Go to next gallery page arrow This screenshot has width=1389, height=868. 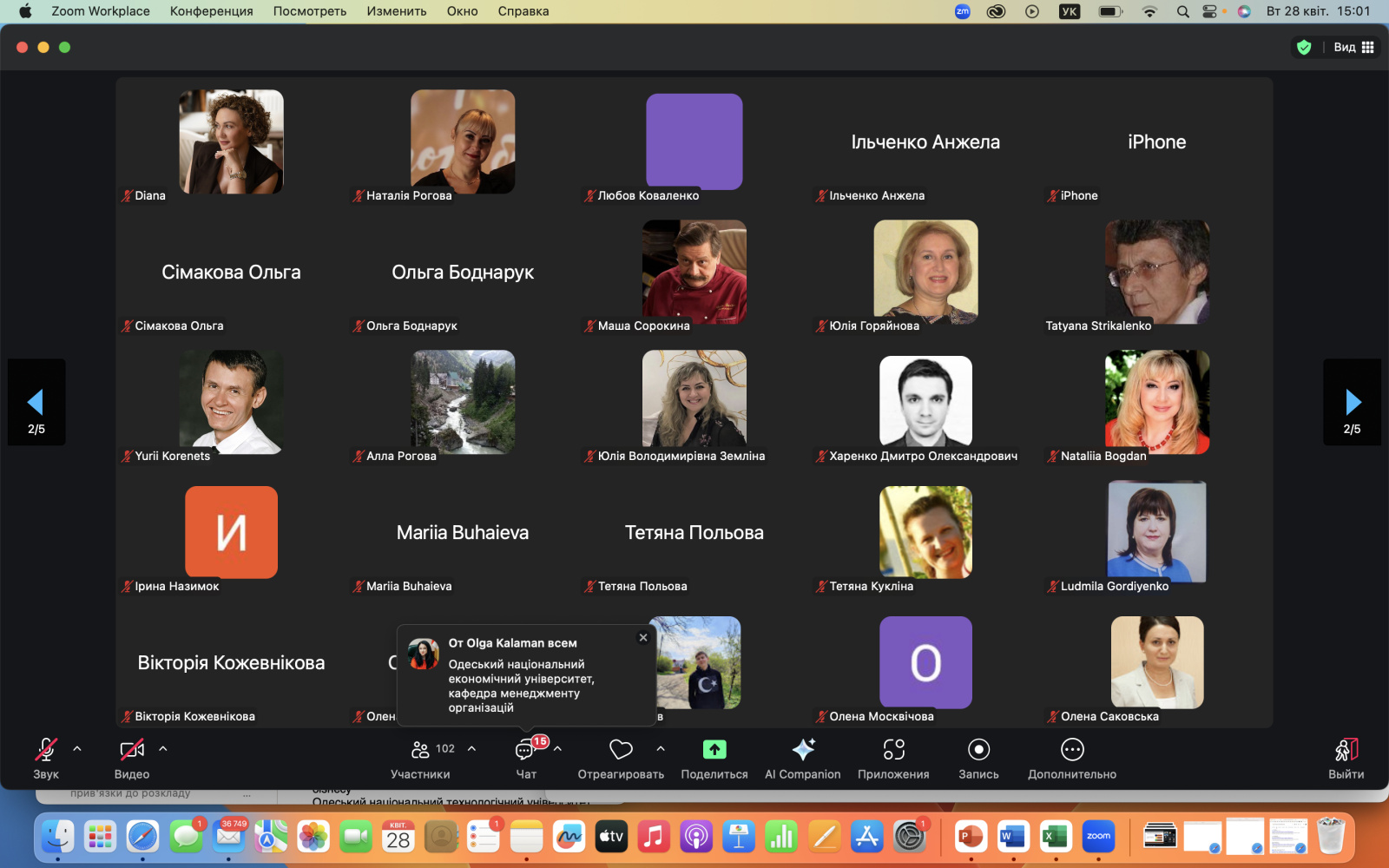click(x=1352, y=402)
